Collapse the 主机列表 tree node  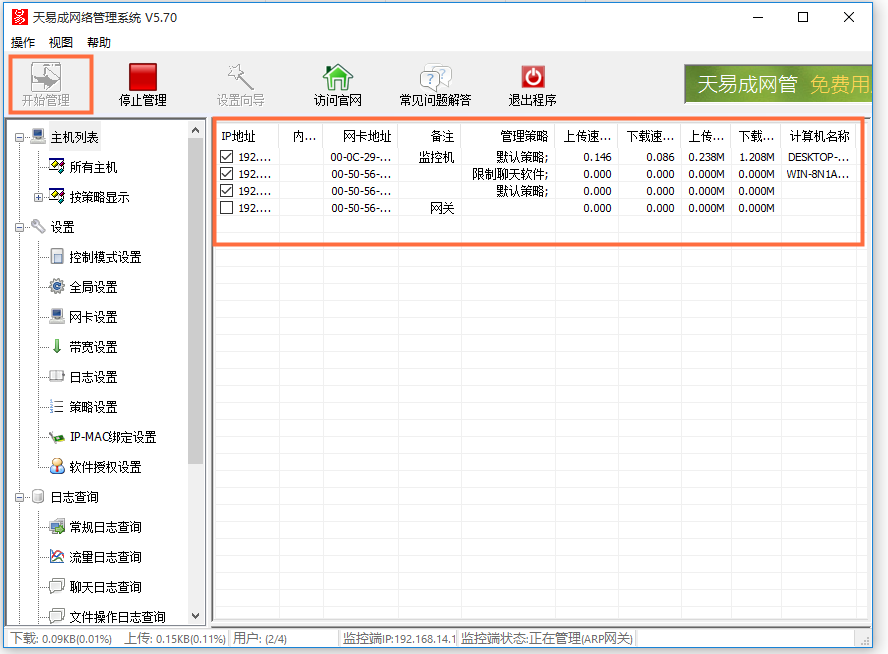coord(20,137)
